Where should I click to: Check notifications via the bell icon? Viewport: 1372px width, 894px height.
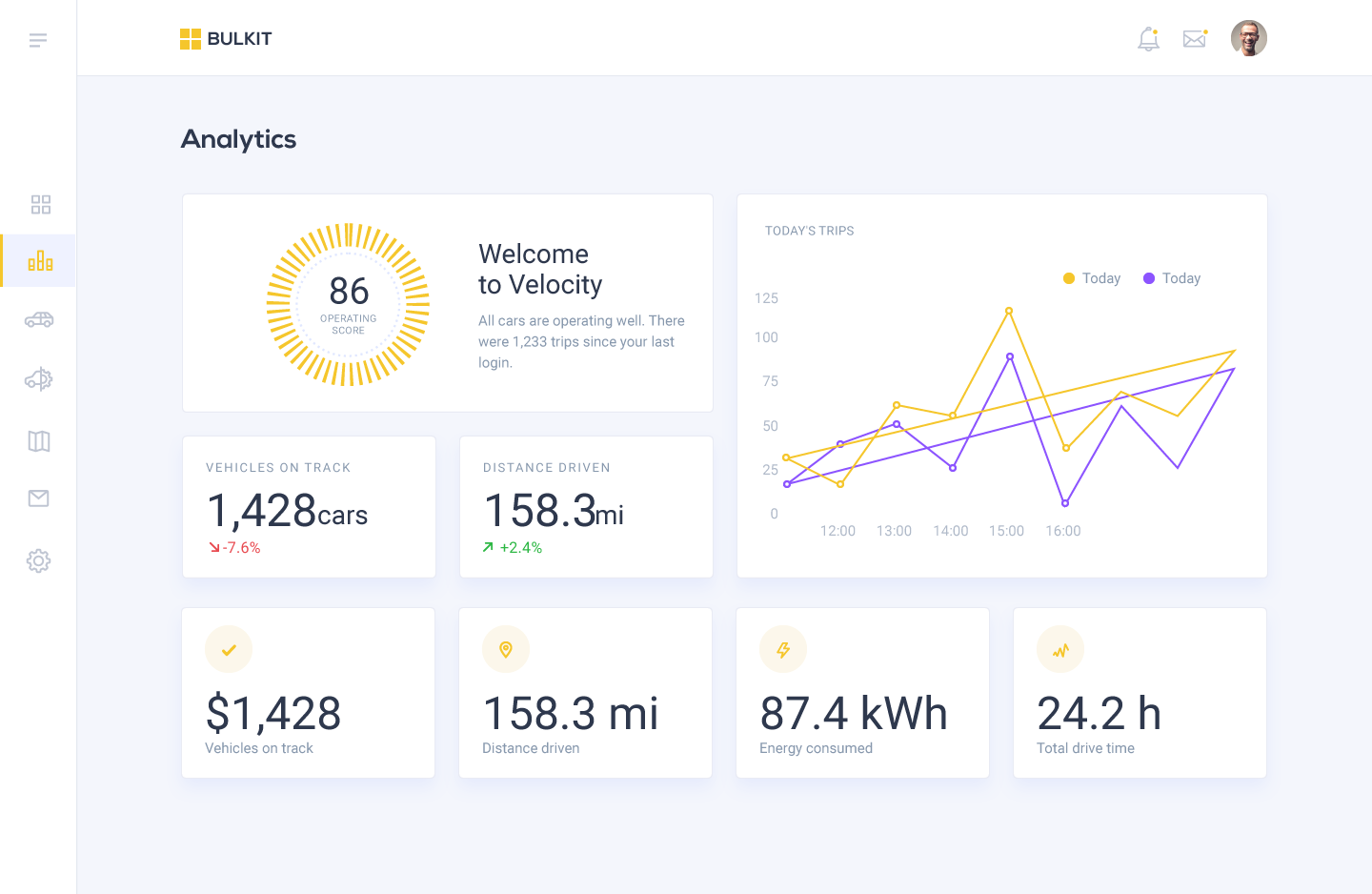(1148, 39)
